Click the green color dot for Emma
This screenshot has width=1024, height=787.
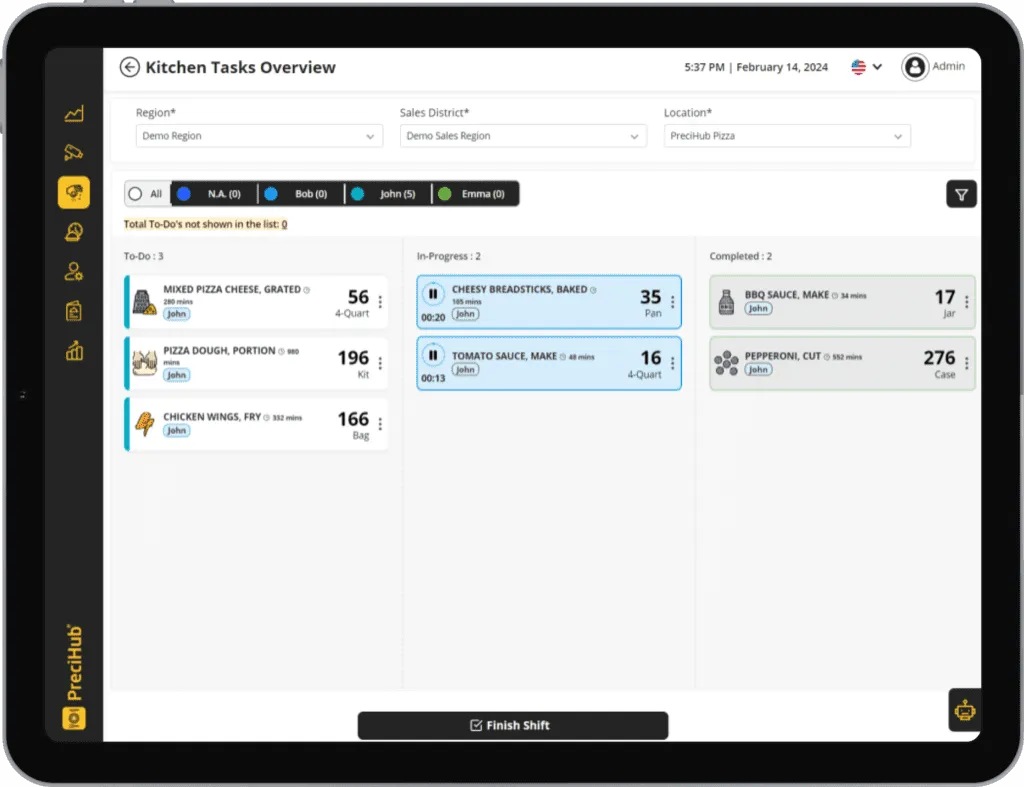pyautogui.click(x=445, y=194)
